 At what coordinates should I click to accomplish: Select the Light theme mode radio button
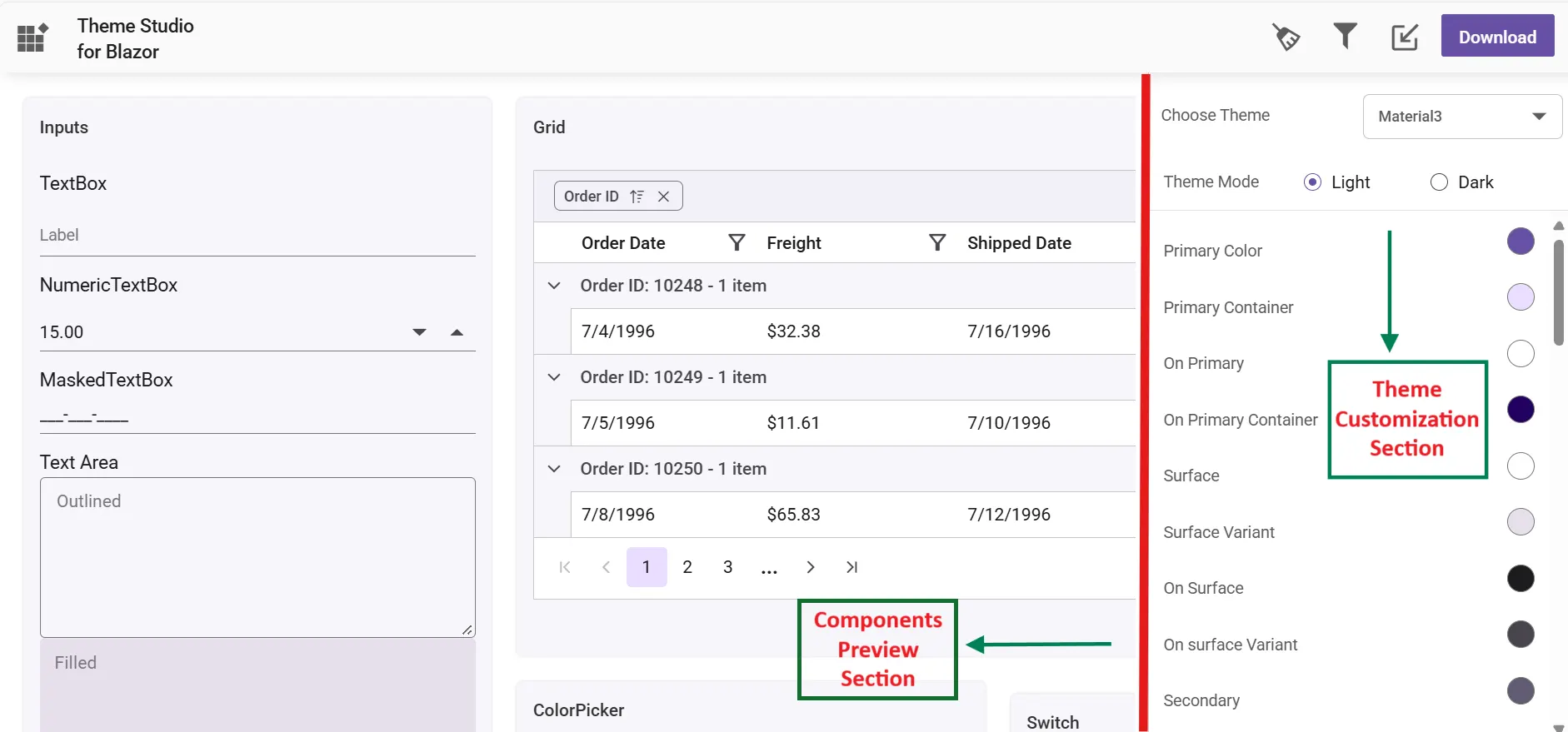pyautogui.click(x=1312, y=182)
